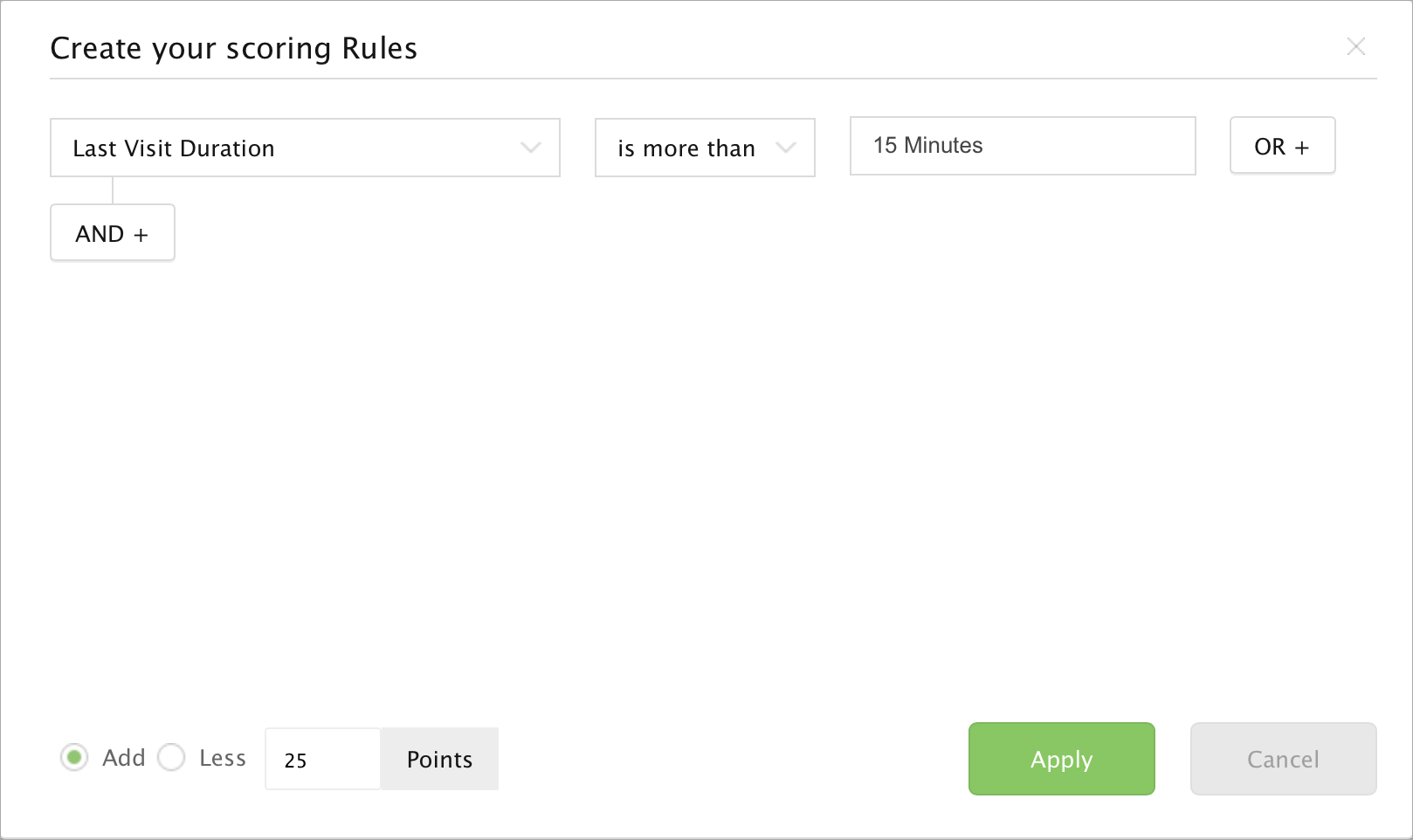Focus the points number field showing 25
This screenshot has height=840, width=1413.
(x=322, y=760)
